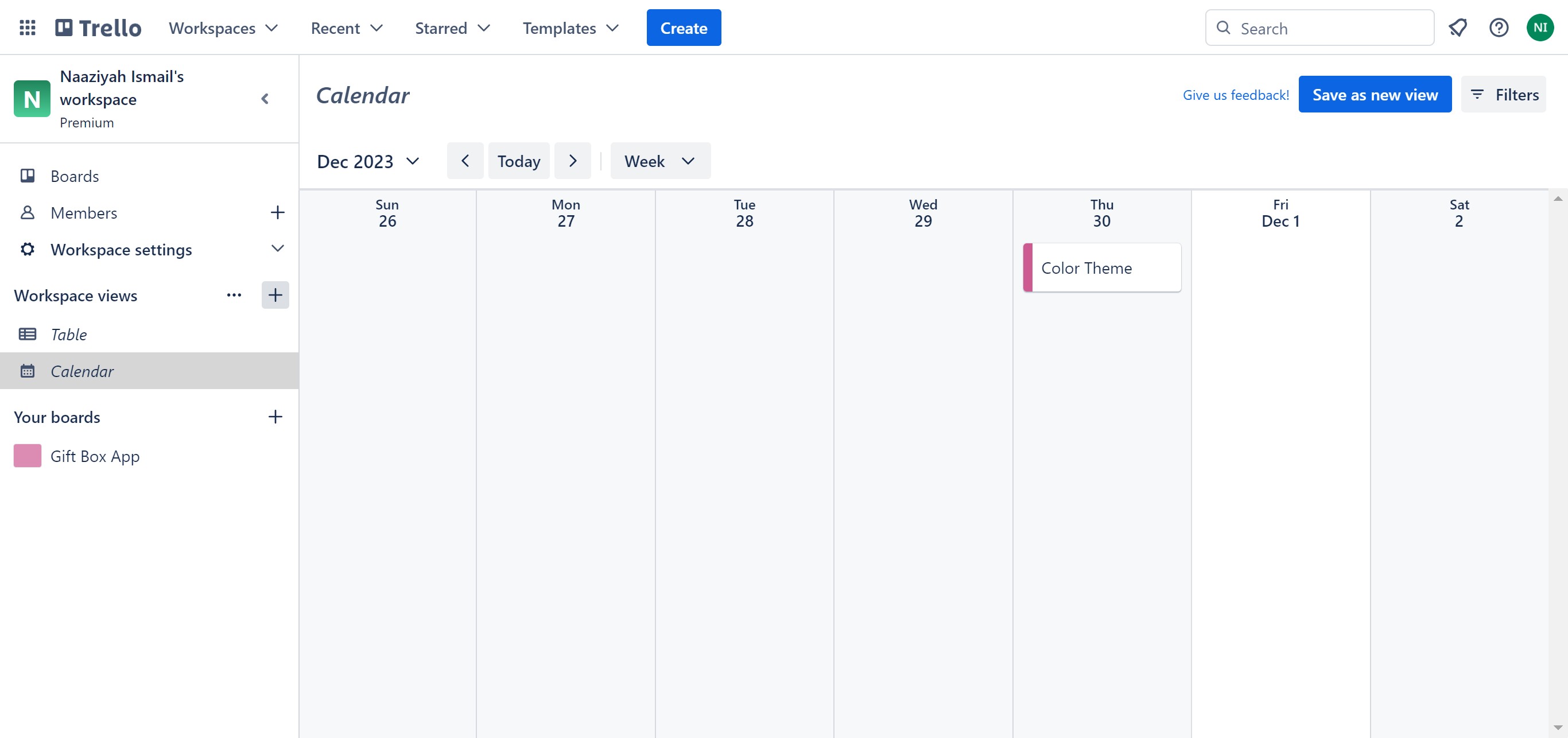Viewport: 1568px width, 738px height.
Task: Click the Sat 2 day header
Action: pyautogui.click(x=1459, y=213)
